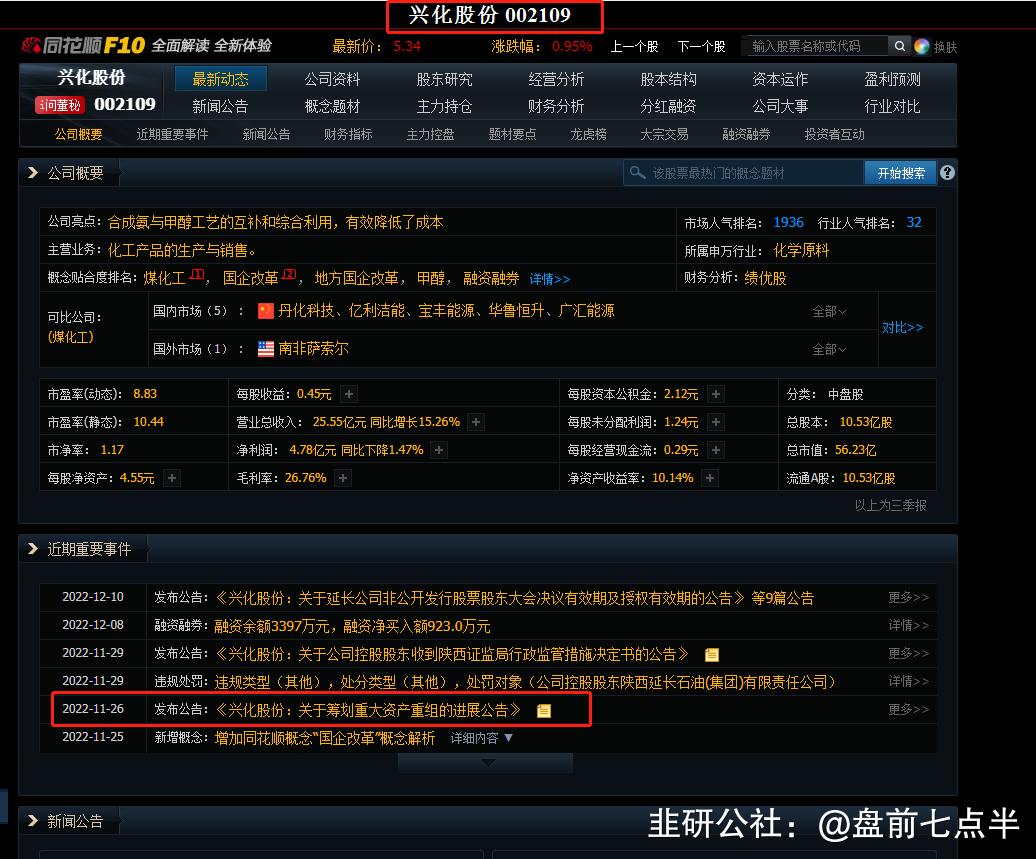Open the 龙虎榜 tab
Image resolution: width=1036 pixels, height=859 pixels.
[x=587, y=133]
